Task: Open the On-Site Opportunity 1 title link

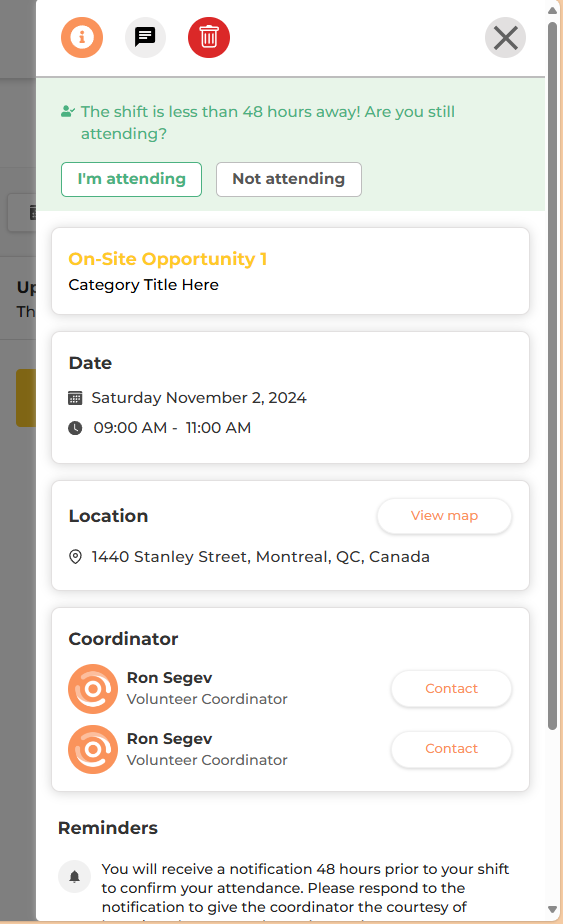Action: click(167, 259)
